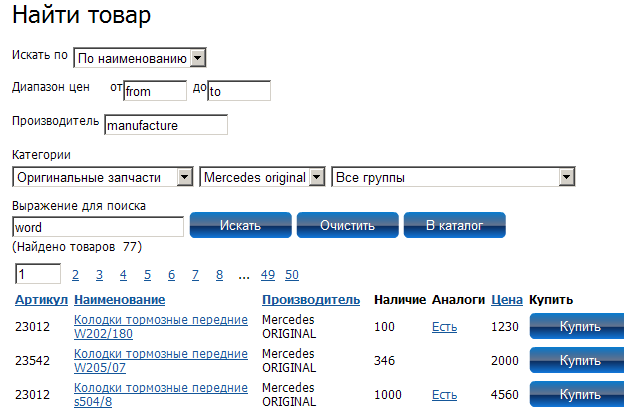Go to page 2 of results
This screenshot has width=624, height=413.
coord(75,275)
